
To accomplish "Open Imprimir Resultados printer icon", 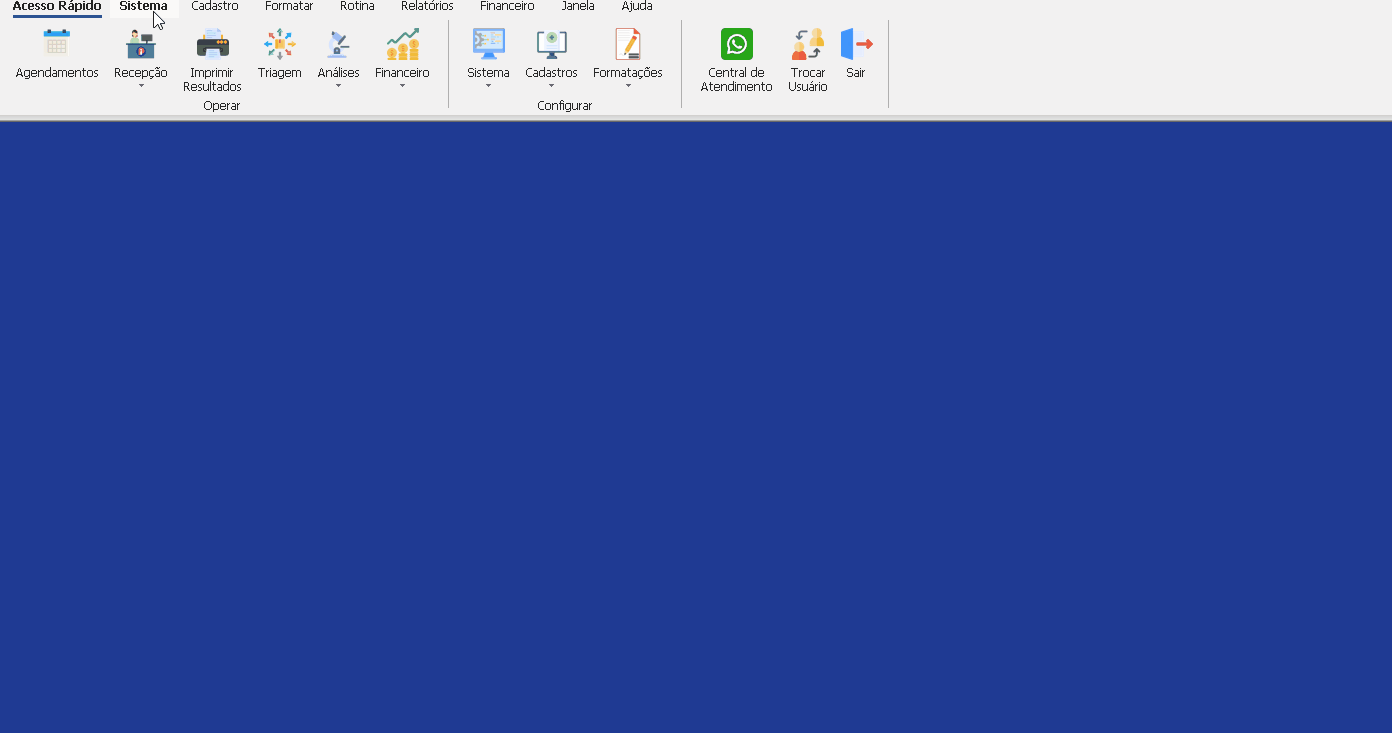I will [212, 44].
